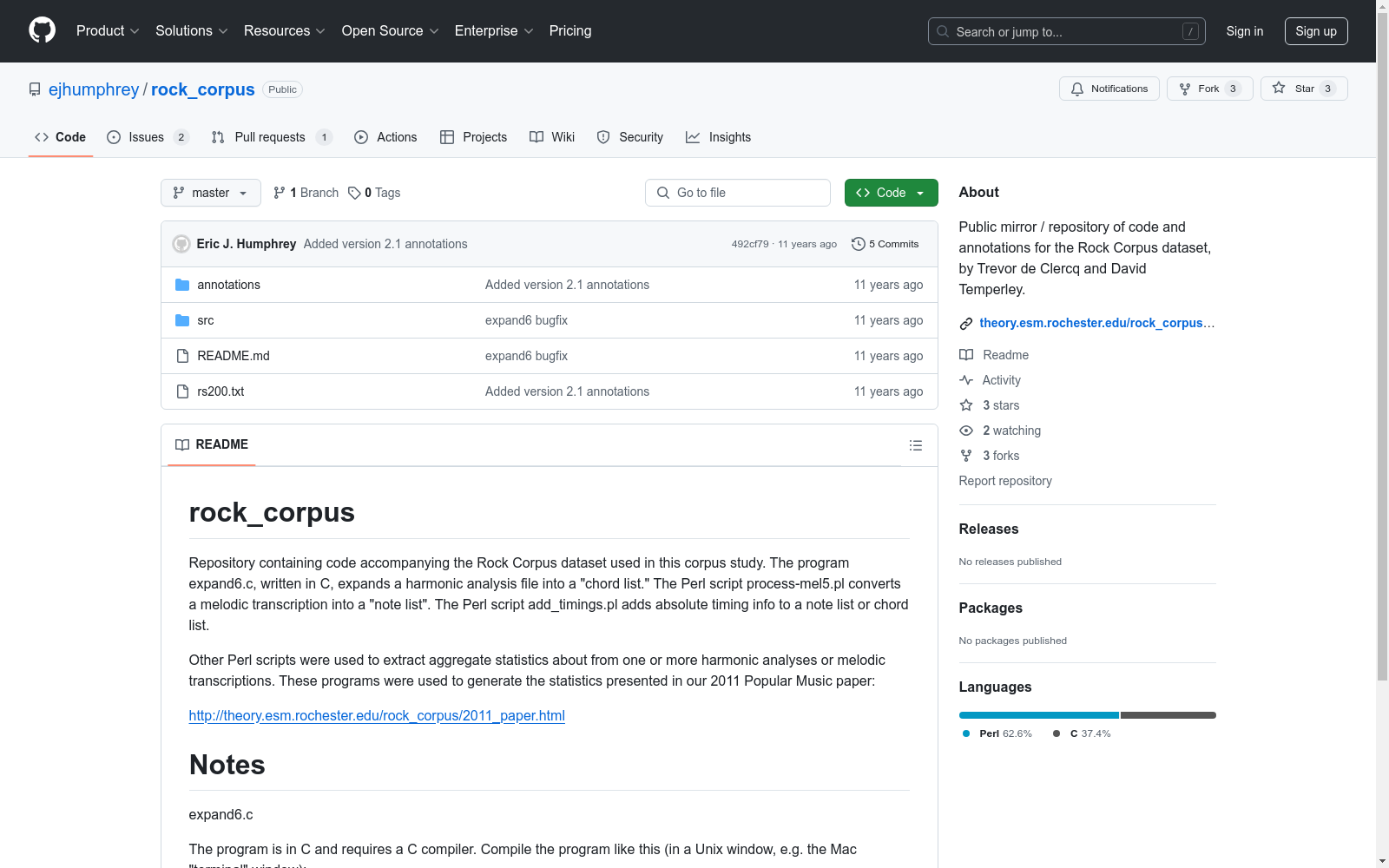Click the Fork button
Screen dimensions: 1389x868
tap(1210, 89)
